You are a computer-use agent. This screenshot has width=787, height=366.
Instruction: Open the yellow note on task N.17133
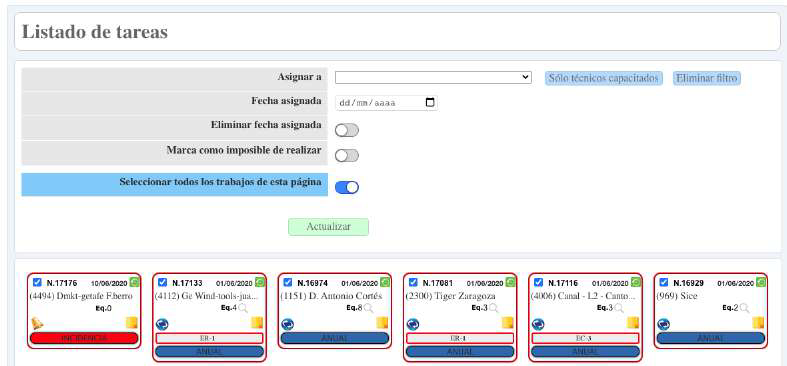point(257,322)
